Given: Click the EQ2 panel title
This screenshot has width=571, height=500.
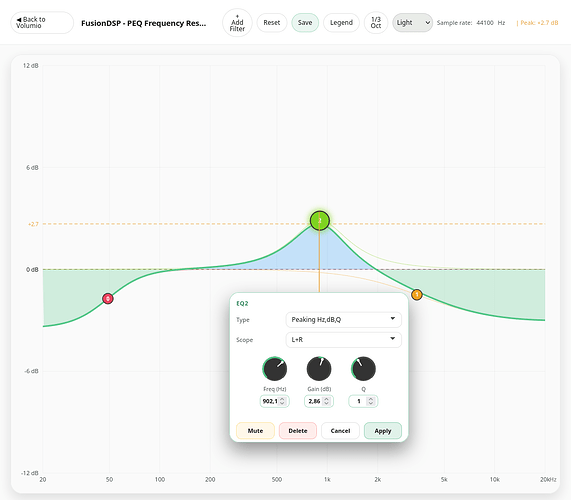Looking at the screenshot, I should click(x=242, y=303).
